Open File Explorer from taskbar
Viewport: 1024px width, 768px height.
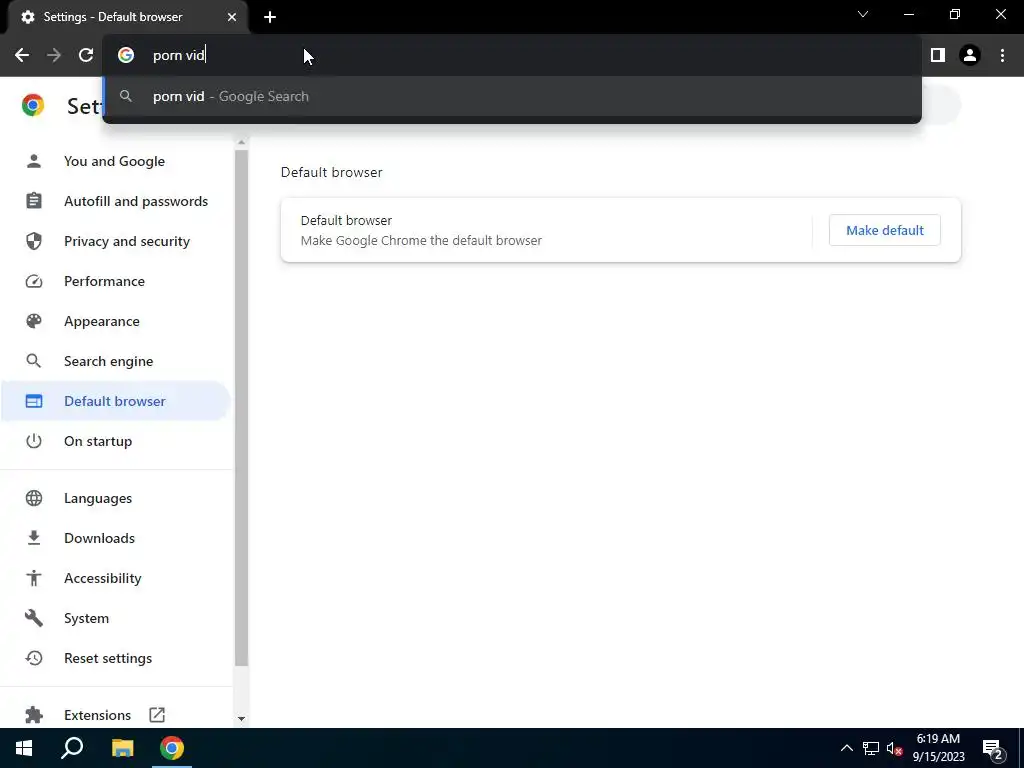pyautogui.click(x=122, y=748)
